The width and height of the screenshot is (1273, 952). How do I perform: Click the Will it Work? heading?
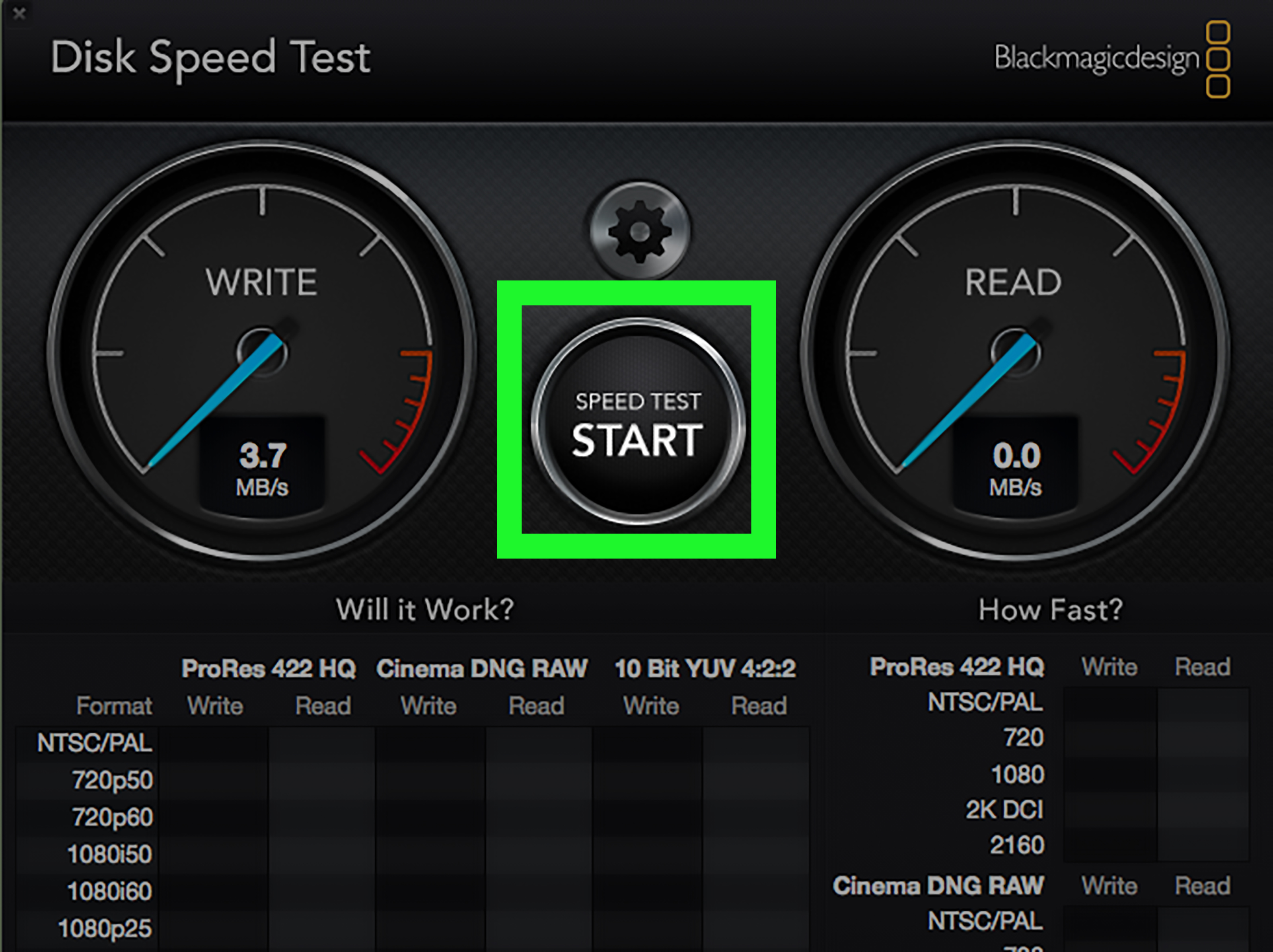pos(425,609)
